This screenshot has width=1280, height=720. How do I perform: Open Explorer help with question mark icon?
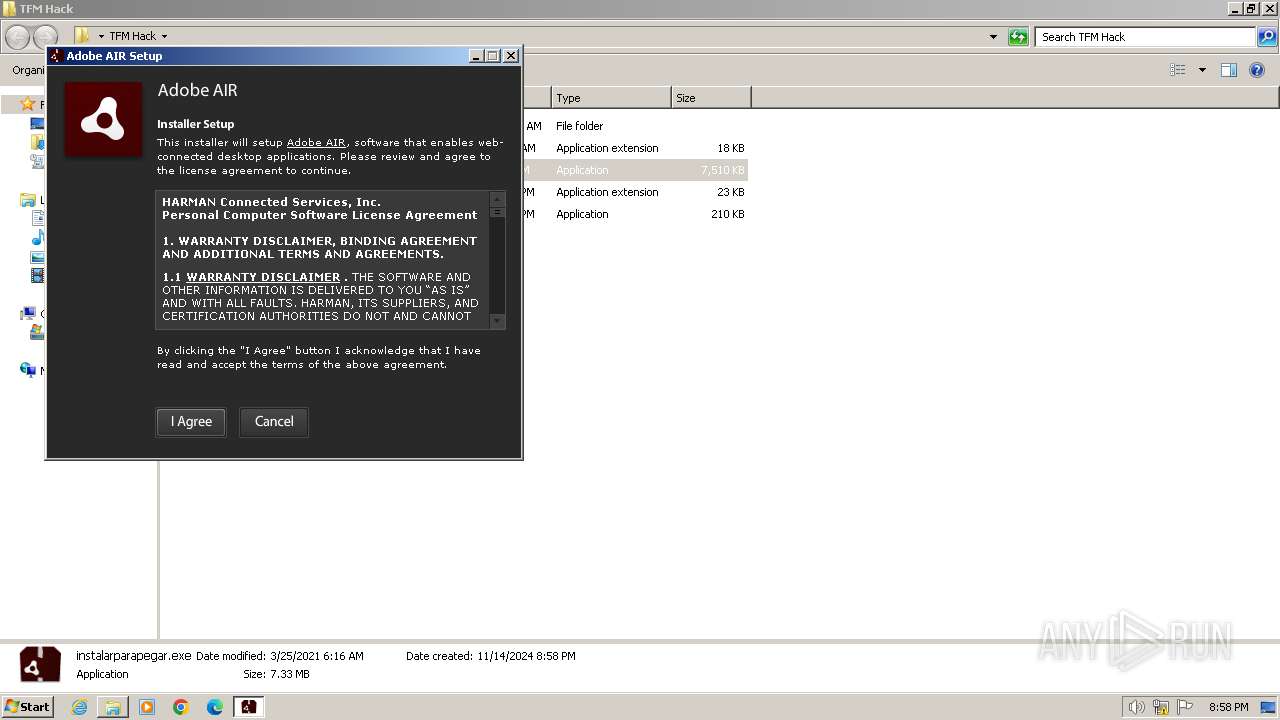click(1257, 70)
